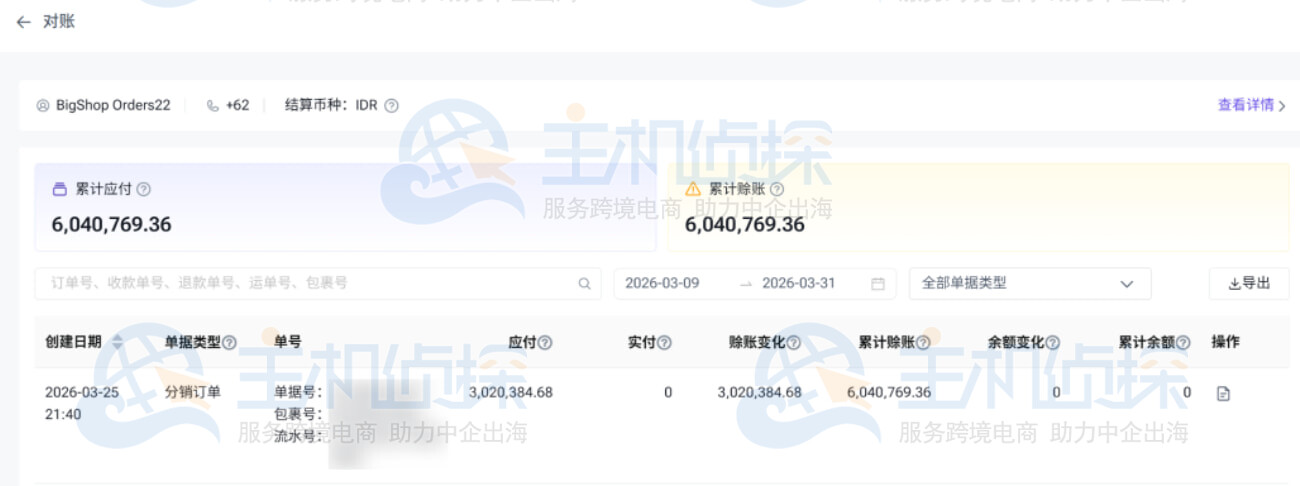Sort by 创建日期 column
The height and width of the screenshot is (486, 1300).
(x=117, y=342)
